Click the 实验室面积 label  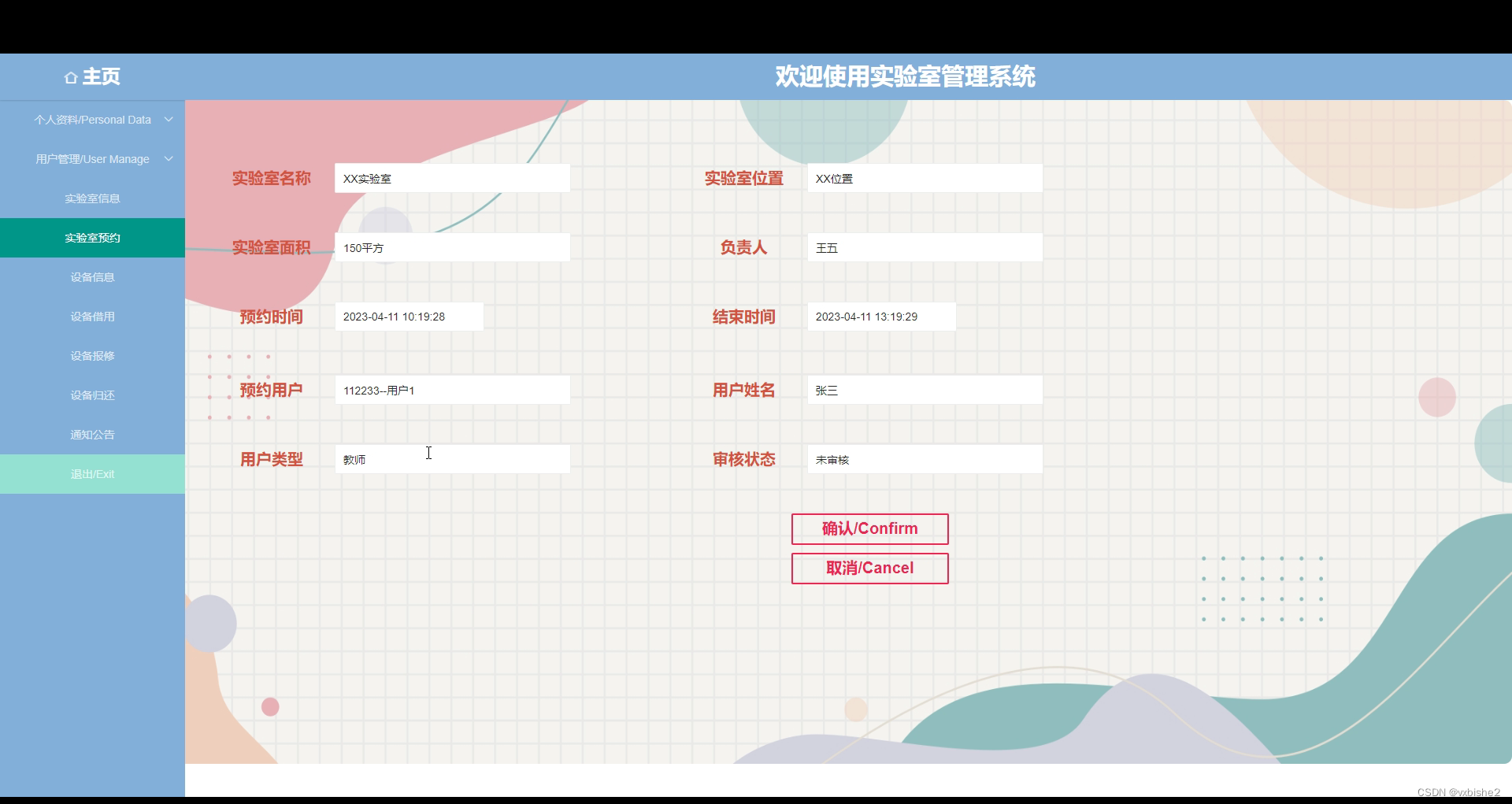click(272, 248)
